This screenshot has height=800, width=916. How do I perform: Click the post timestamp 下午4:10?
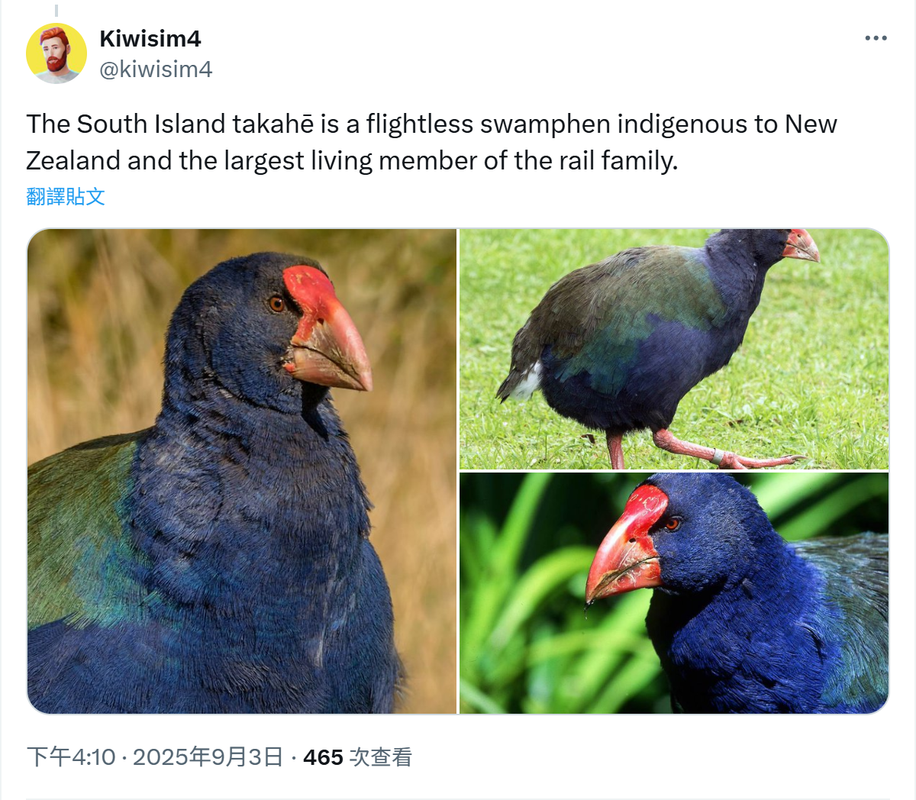click(x=71, y=757)
